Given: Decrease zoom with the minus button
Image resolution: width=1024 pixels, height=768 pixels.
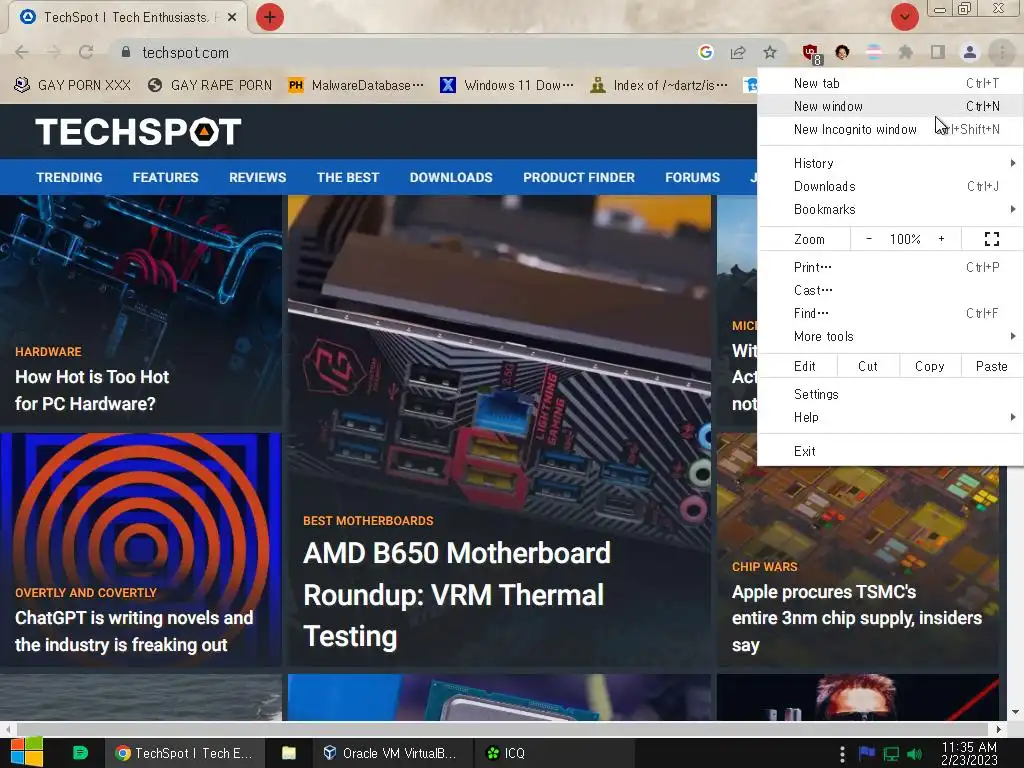Looking at the screenshot, I should point(869,239).
